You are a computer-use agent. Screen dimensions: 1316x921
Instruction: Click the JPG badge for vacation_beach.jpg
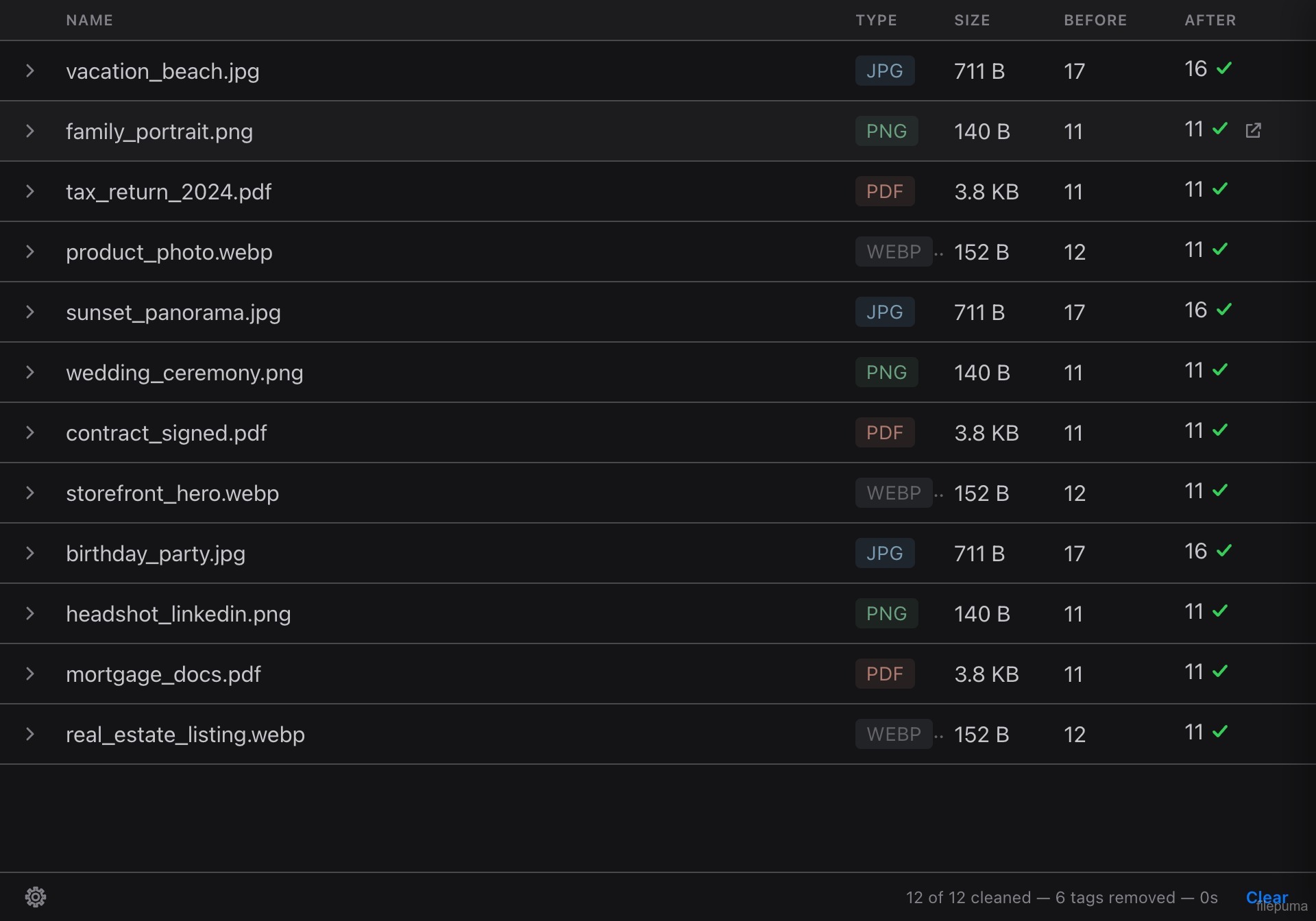(x=884, y=71)
